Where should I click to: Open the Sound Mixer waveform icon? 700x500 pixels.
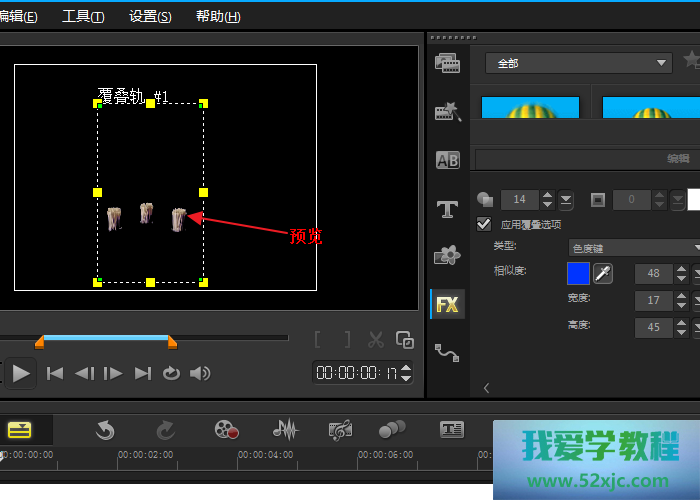pyautogui.click(x=286, y=430)
